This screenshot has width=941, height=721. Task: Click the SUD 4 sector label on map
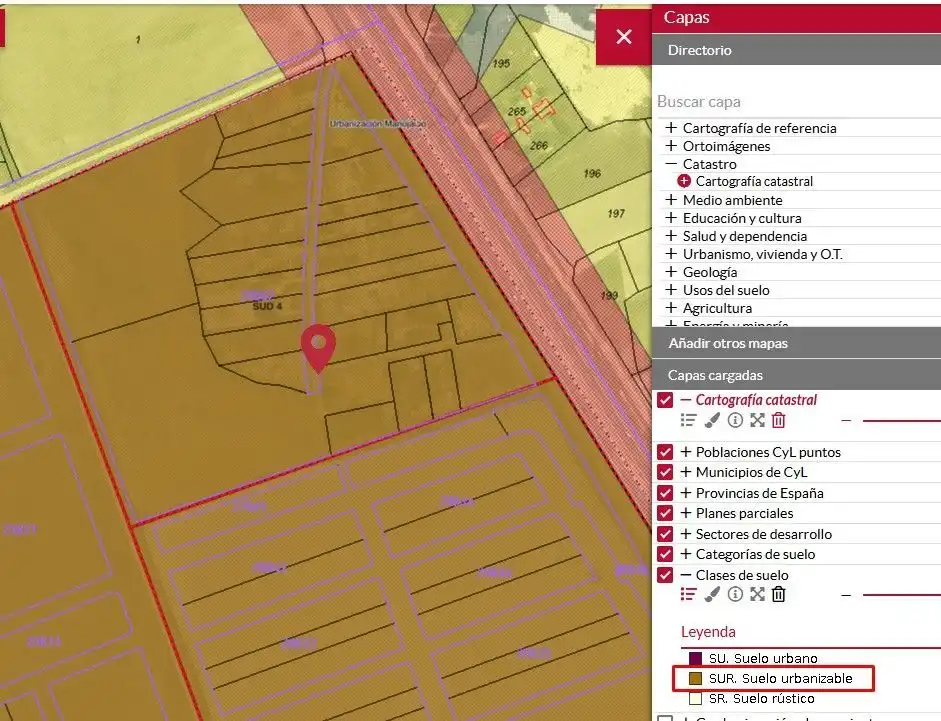pyautogui.click(x=267, y=306)
